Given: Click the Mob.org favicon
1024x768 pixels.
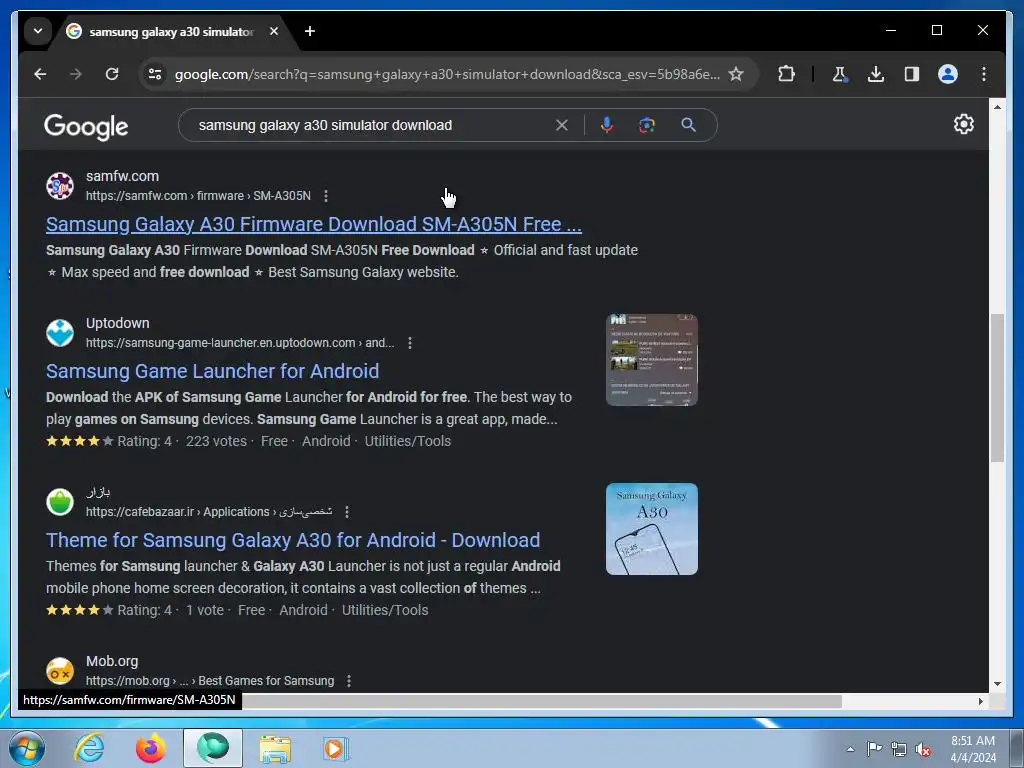Looking at the screenshot, I should tap(60, 671).
